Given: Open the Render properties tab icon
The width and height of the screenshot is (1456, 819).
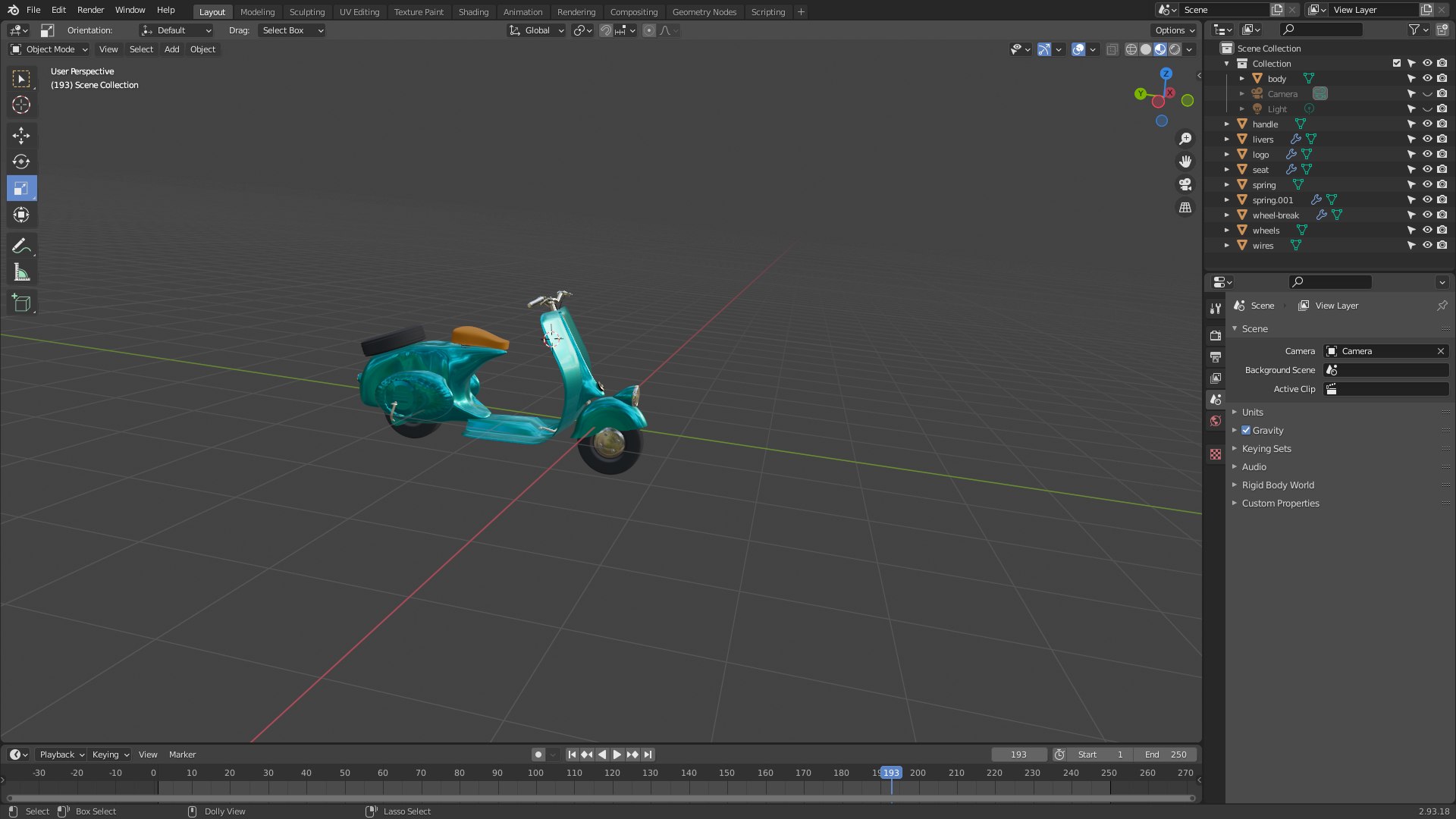Looking at the screenshot, I should (1216, 335).
